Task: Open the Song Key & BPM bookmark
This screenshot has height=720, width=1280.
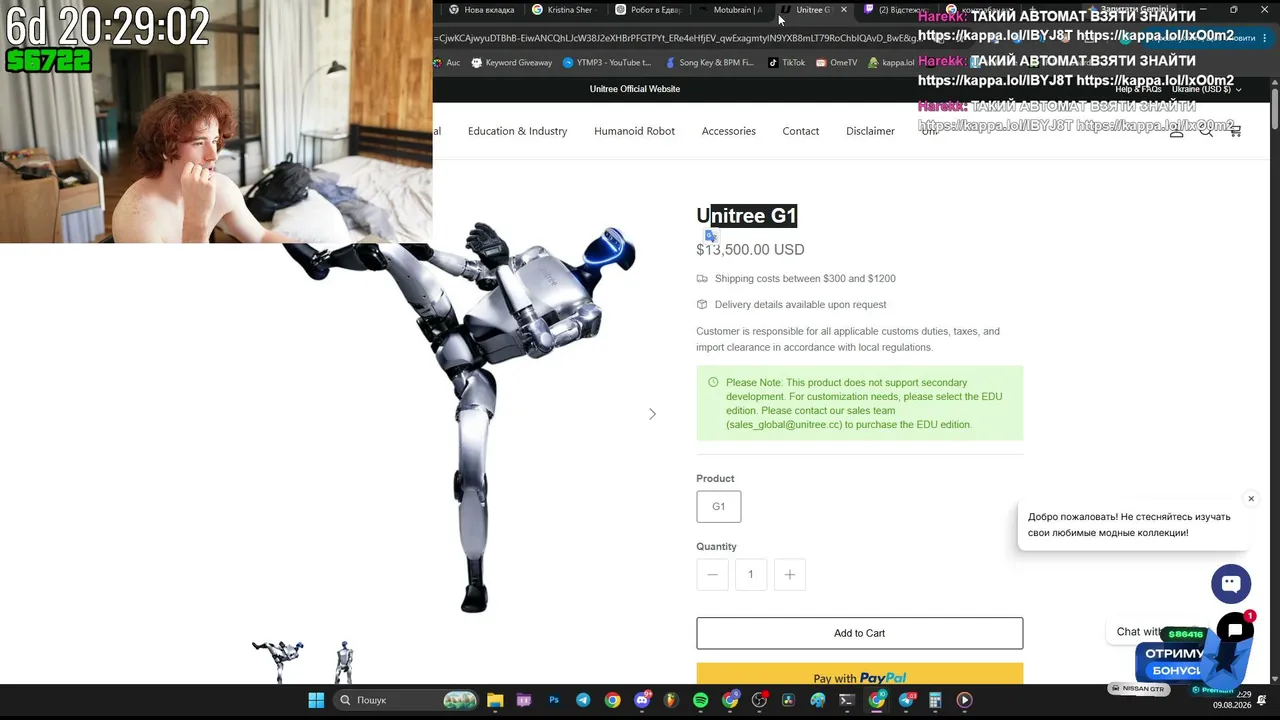Action: 709,62
